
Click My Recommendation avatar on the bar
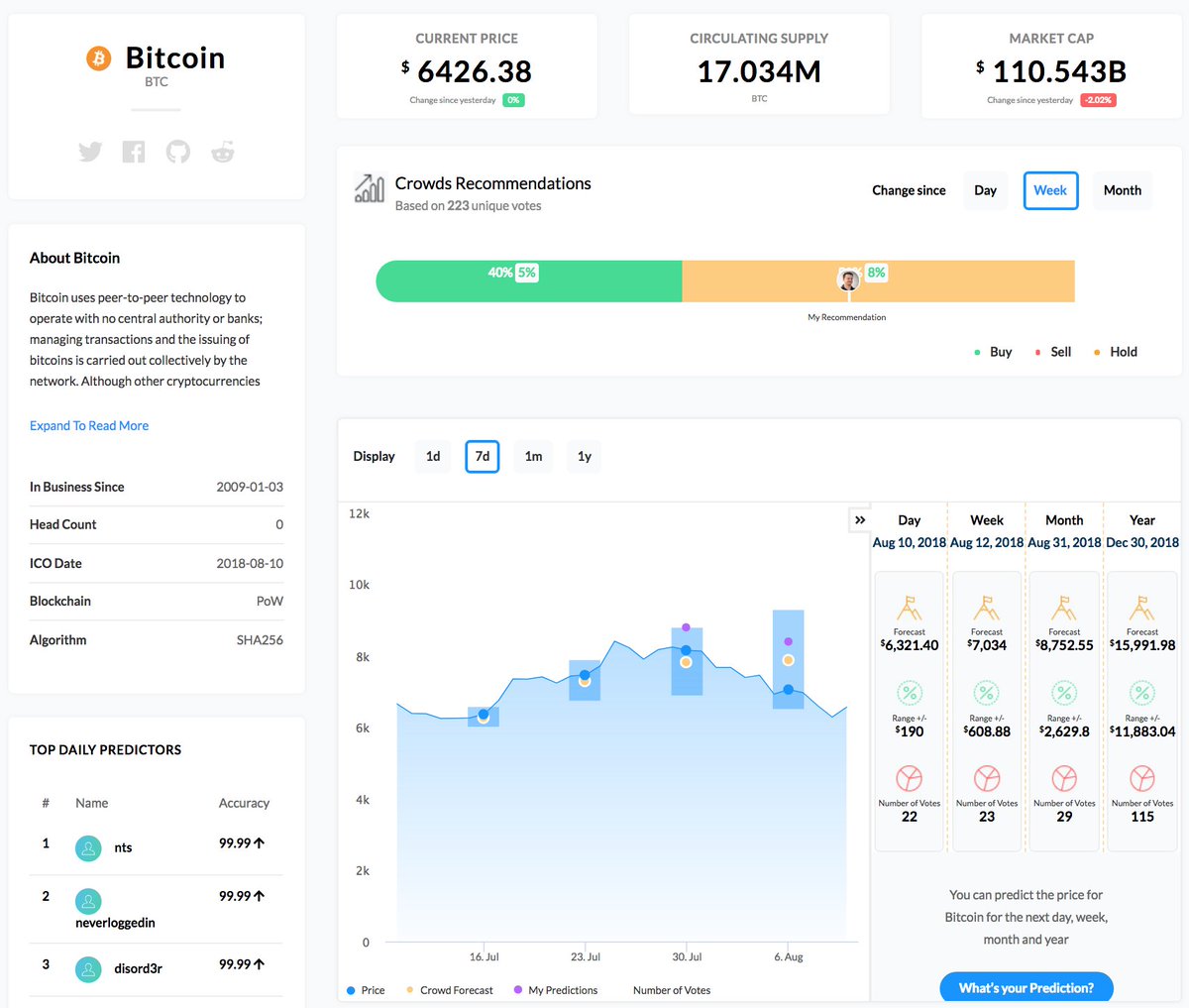coord(848,280)
